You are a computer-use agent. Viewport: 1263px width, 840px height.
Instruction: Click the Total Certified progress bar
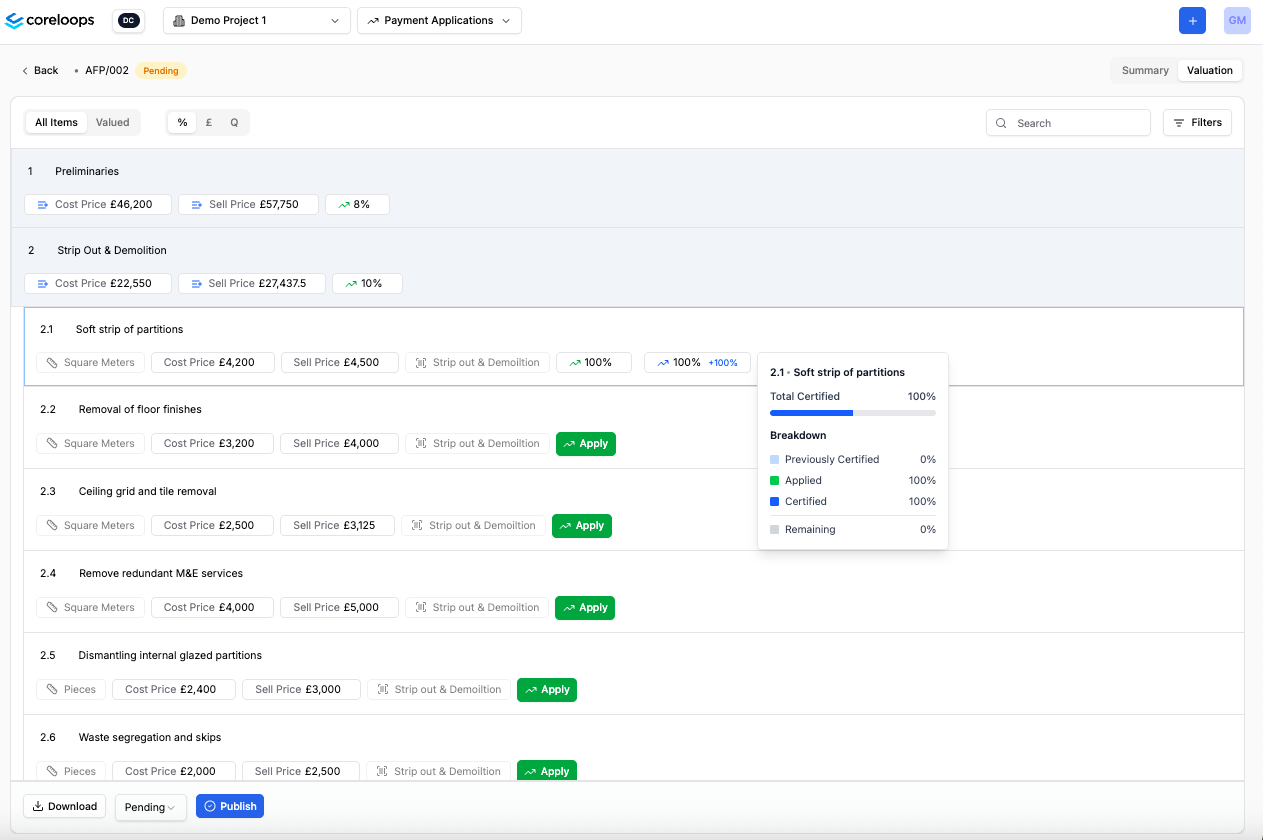tap(852, 412)
